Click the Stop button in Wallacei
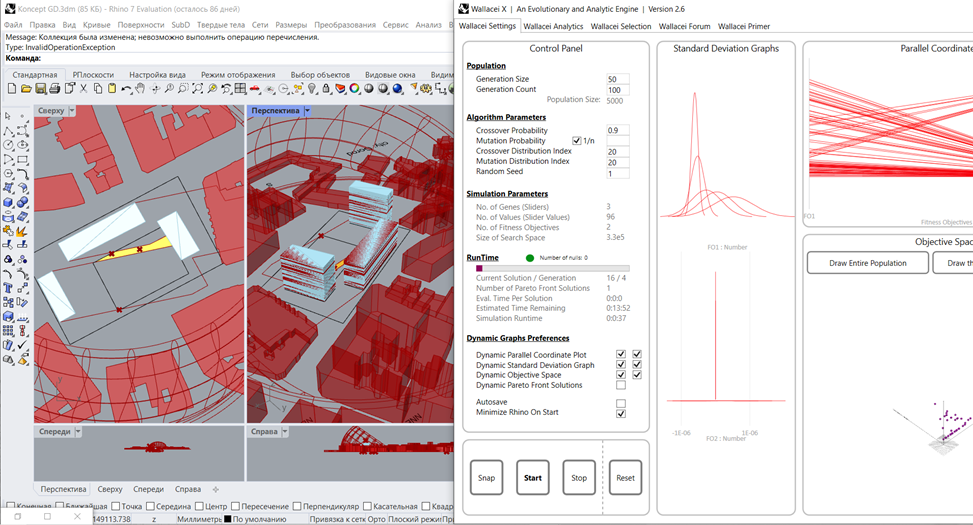Image resolution: width=973 pixels, height=525 pixels. (x=579, y=477)
